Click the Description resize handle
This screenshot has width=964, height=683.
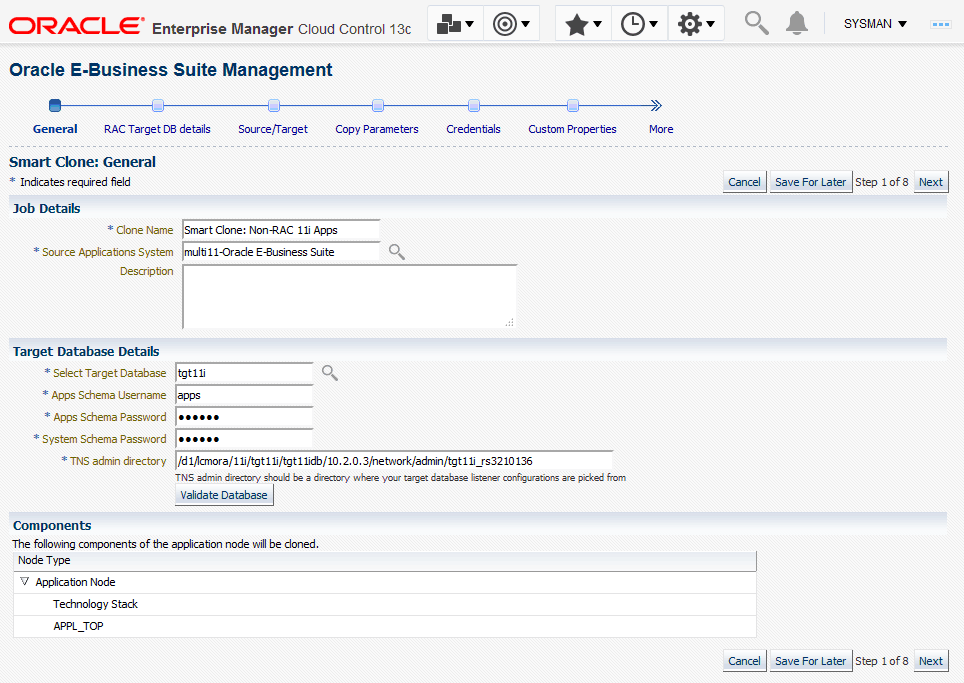coord(510,322)
